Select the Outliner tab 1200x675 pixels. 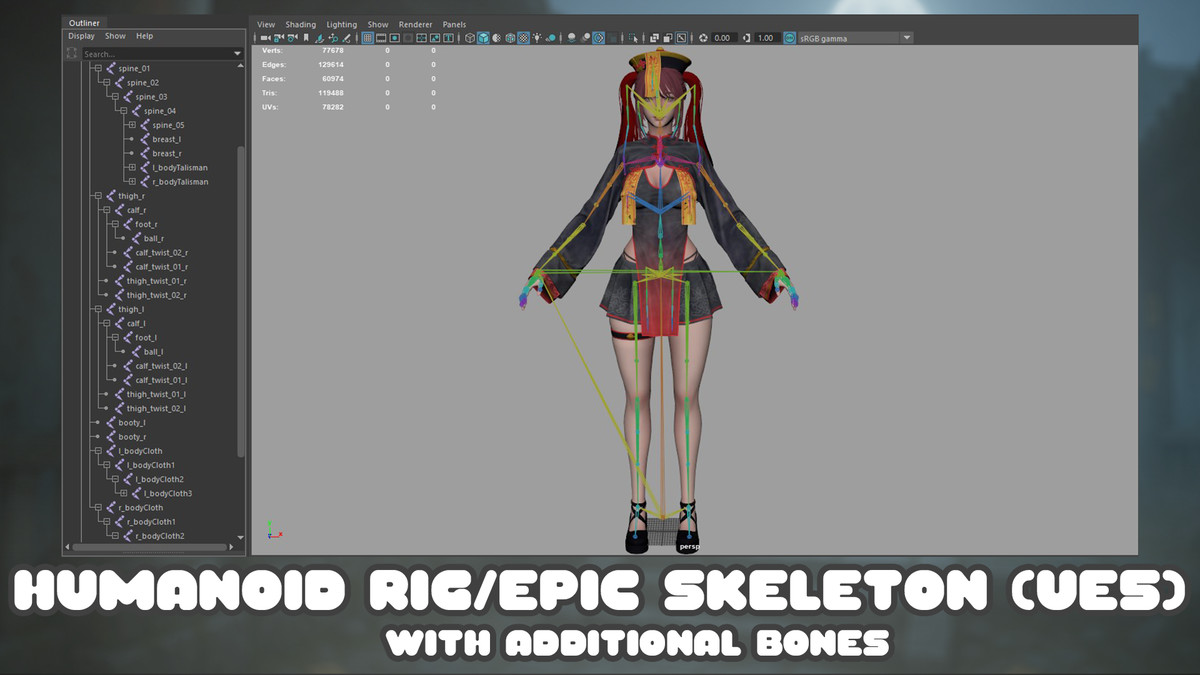click(x=84, y=22)
